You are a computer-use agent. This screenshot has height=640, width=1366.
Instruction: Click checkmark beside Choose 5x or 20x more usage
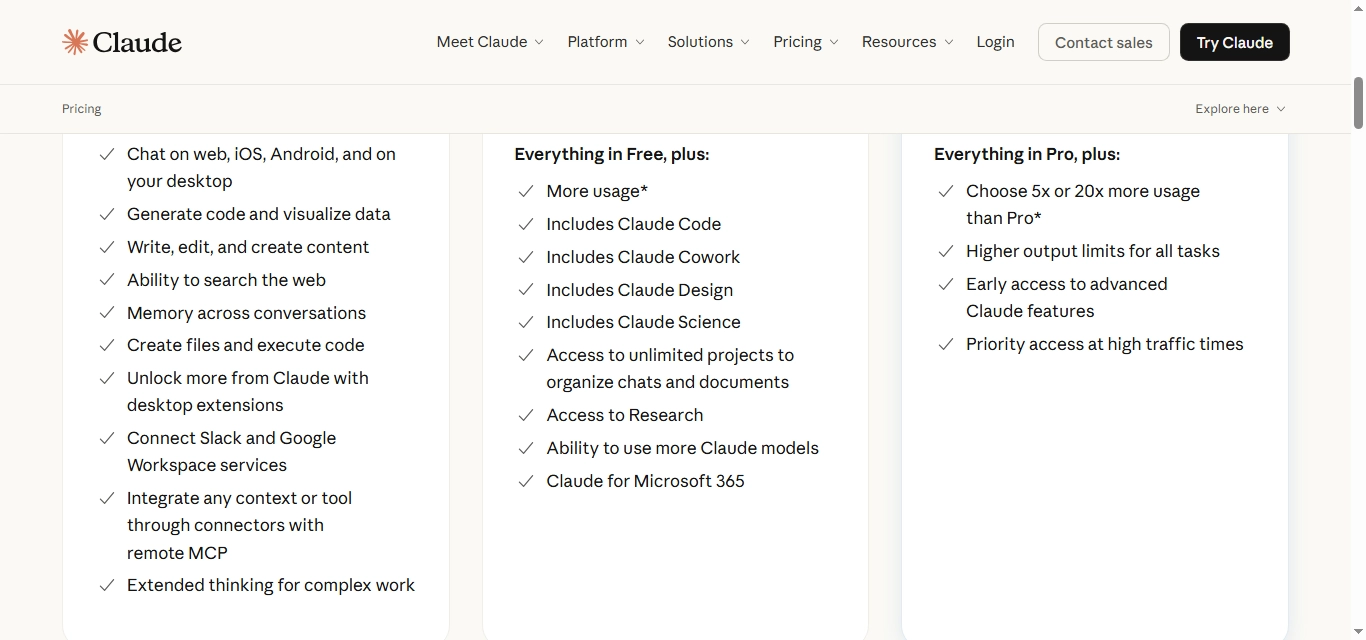point(946,192)
